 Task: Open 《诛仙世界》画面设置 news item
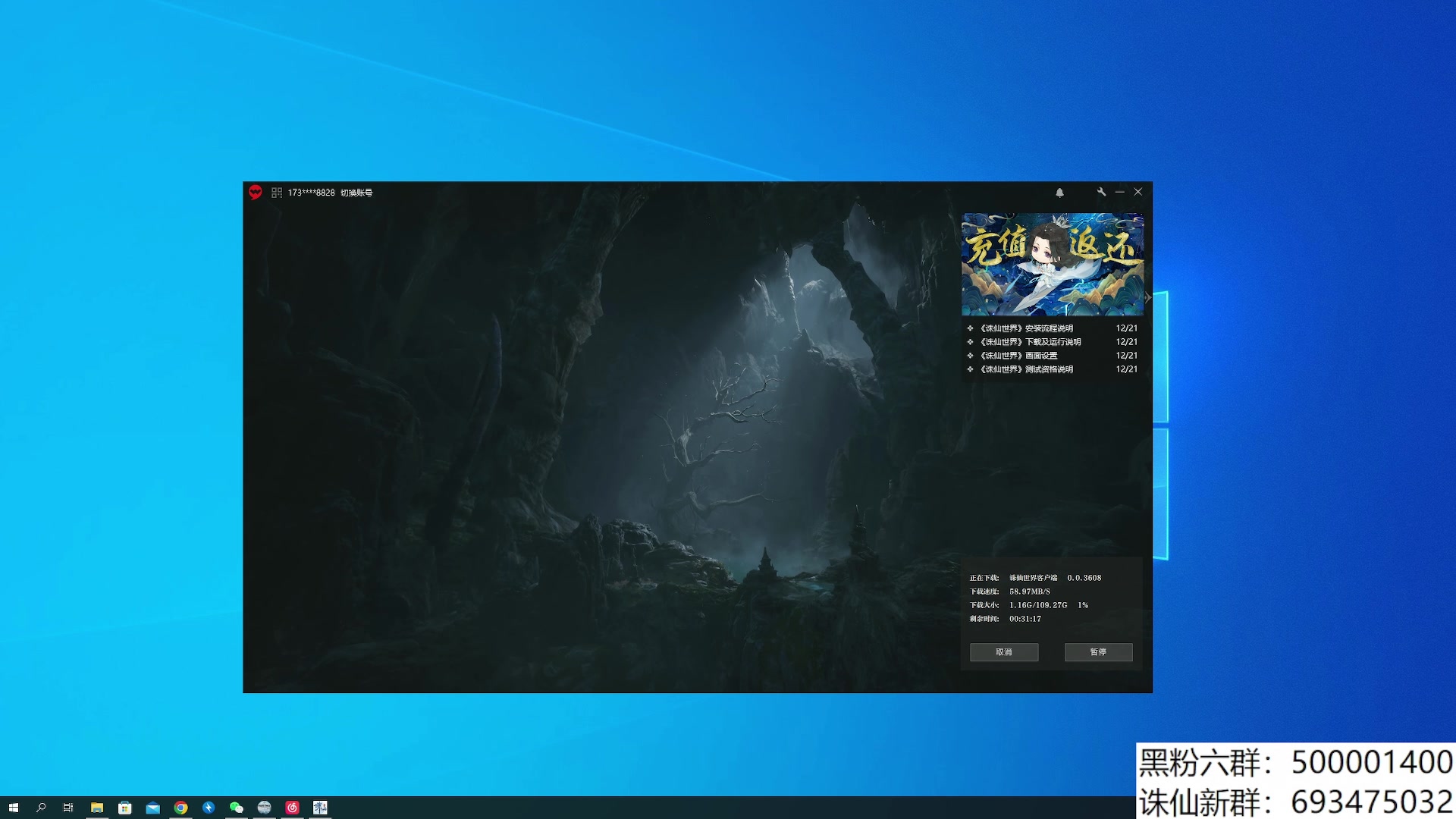pos(1018,356)
